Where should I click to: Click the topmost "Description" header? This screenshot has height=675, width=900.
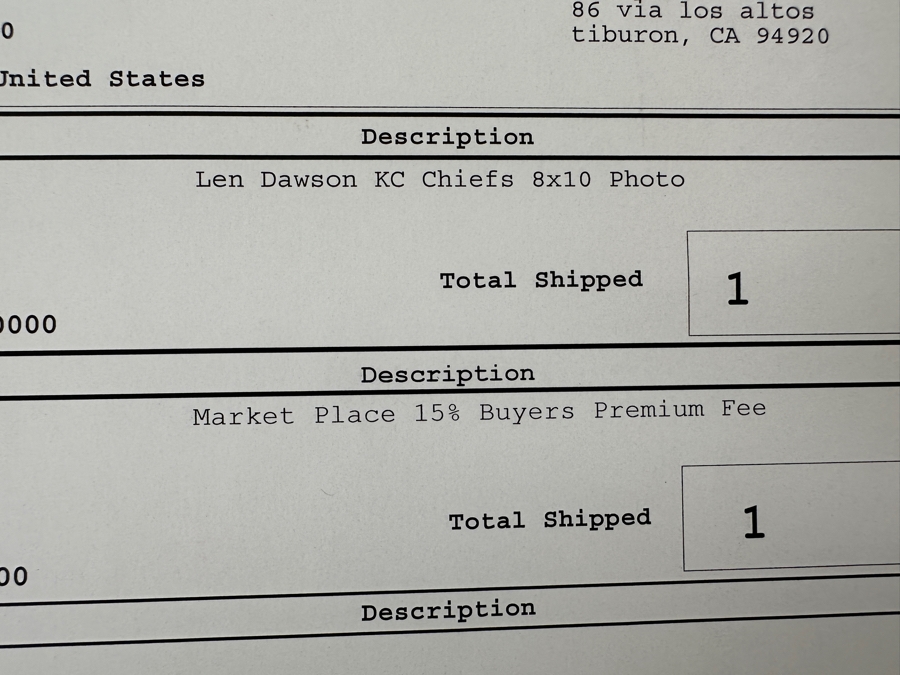pos(447,137)
